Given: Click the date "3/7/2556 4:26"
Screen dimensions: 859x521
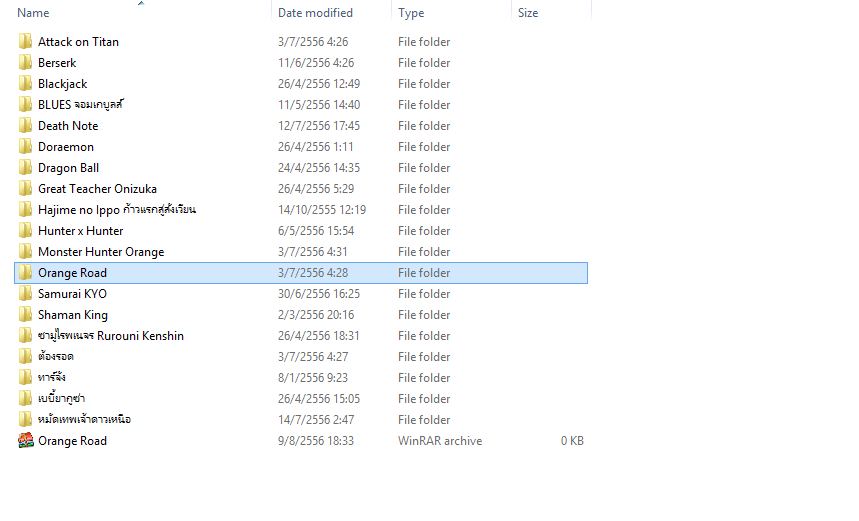Looking at the screenshot, I should point(313,42).
